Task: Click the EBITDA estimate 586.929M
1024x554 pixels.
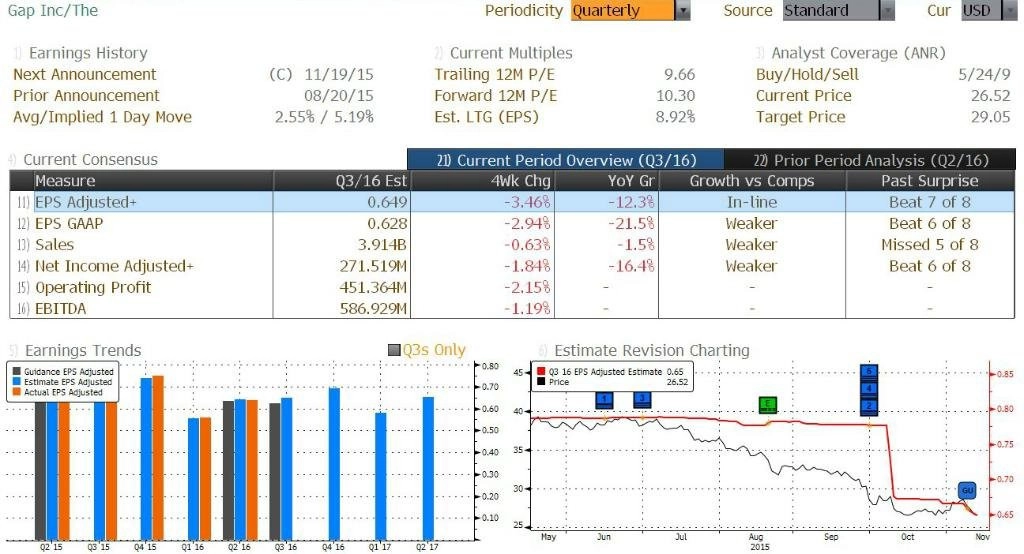Action: point(373,308)
